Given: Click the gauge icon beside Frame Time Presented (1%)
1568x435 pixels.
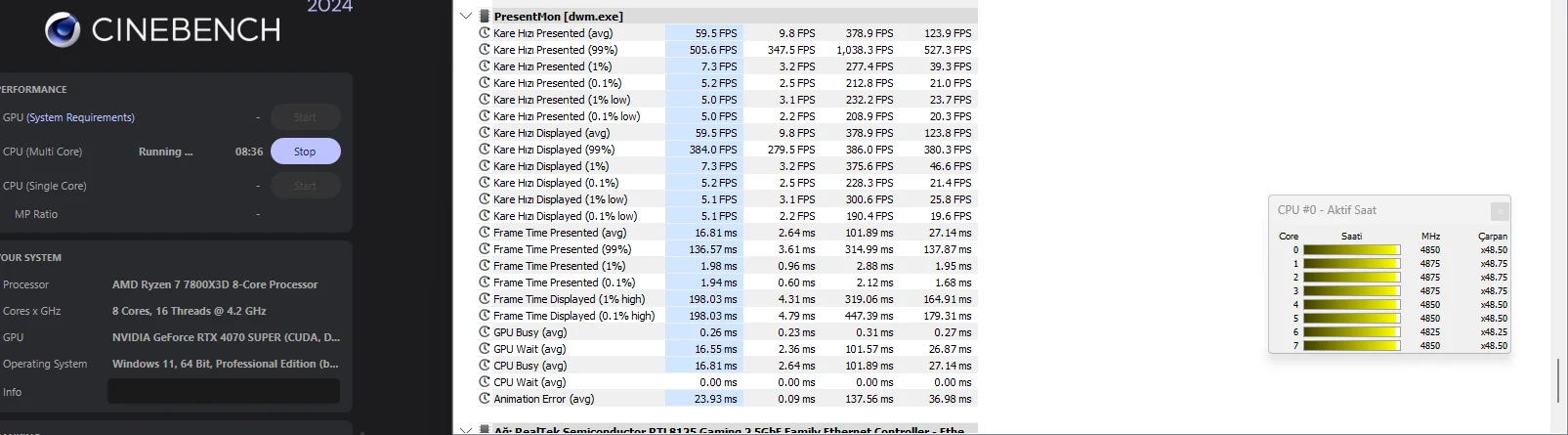Looking at the screenshot, I should coord(485,266).
